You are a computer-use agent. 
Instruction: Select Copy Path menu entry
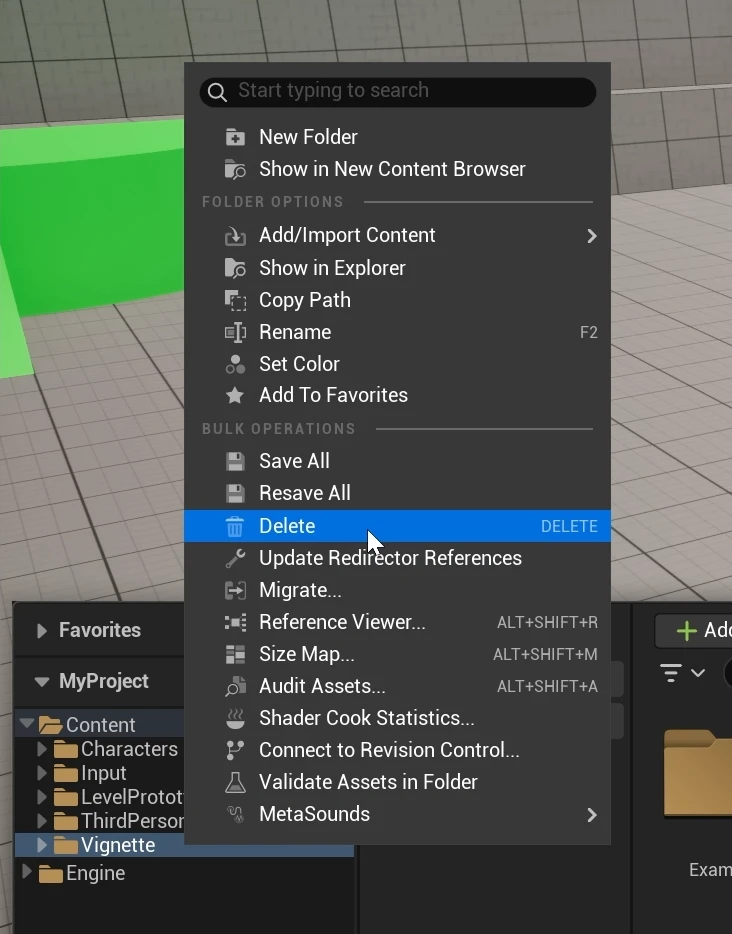397,300
